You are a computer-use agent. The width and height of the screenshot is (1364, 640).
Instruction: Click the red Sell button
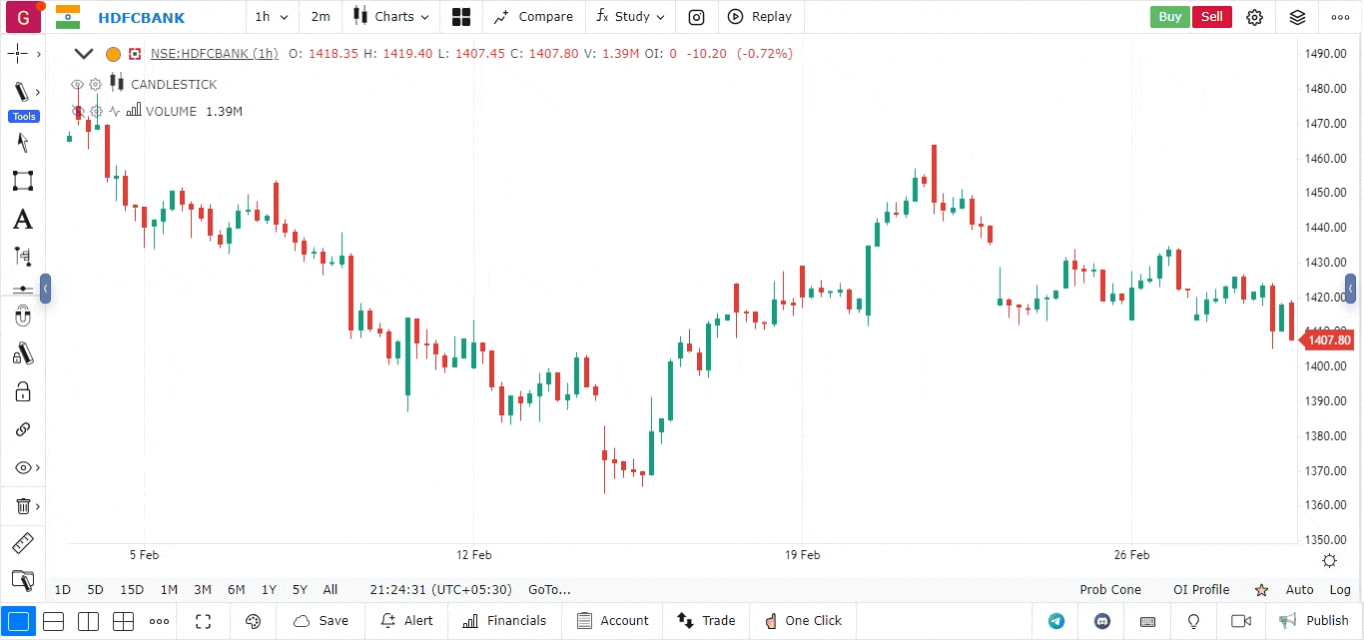[x=1211, y=17]
